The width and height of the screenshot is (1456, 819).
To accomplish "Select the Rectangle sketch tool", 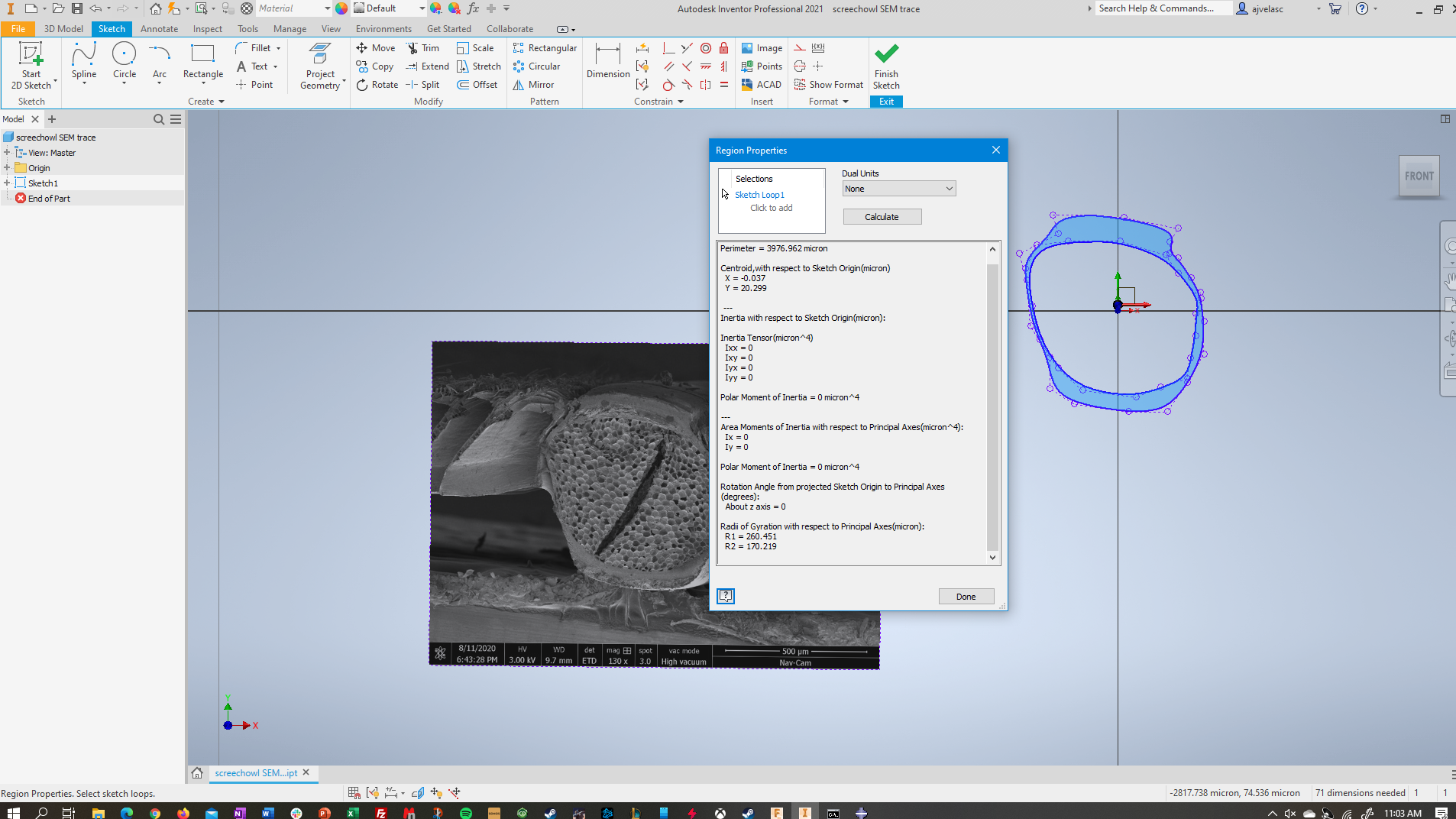I will (202, 61).
